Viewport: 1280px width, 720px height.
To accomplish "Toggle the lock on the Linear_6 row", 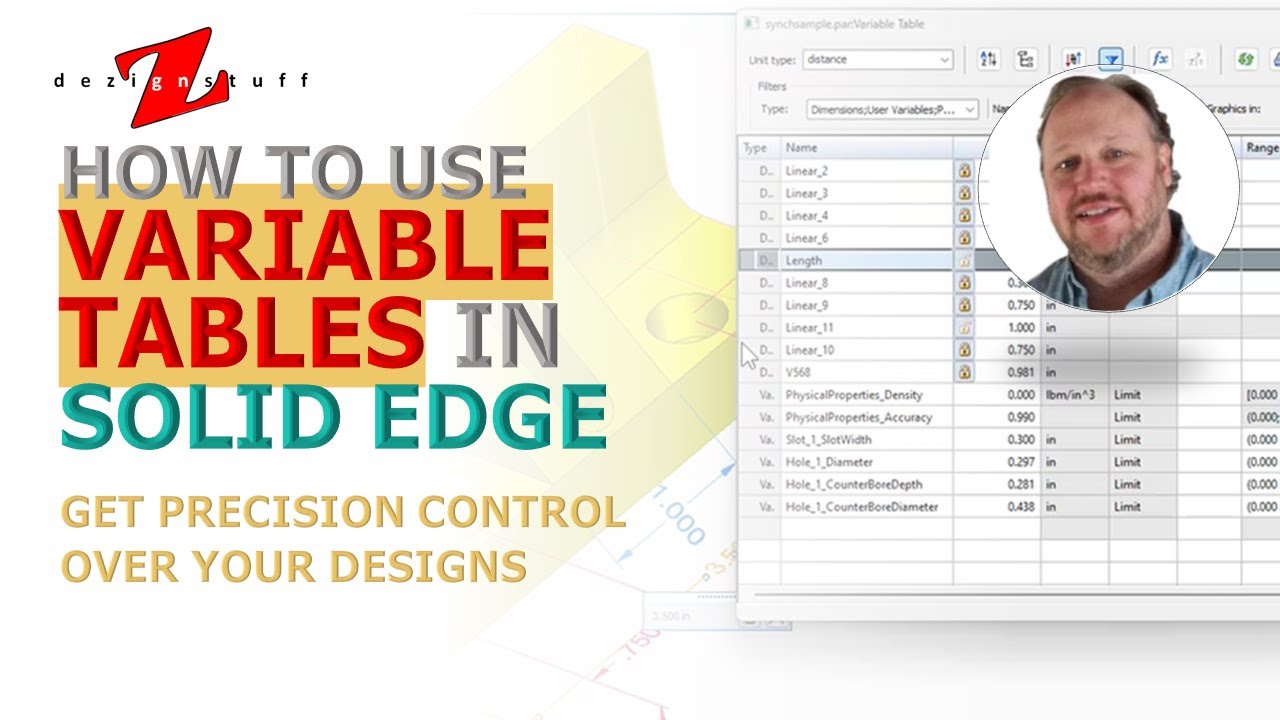I will tap(964, 238).
